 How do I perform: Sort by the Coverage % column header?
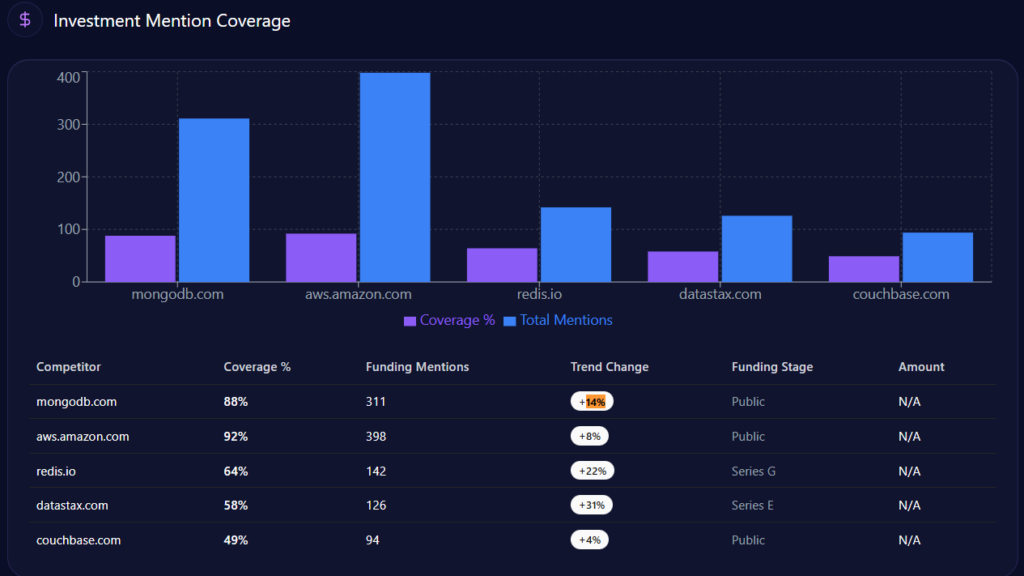(257, 367)
